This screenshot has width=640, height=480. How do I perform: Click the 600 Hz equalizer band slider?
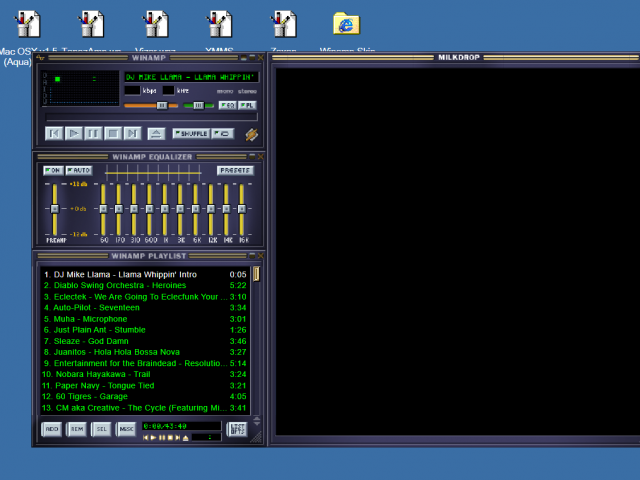pos(149,209)
